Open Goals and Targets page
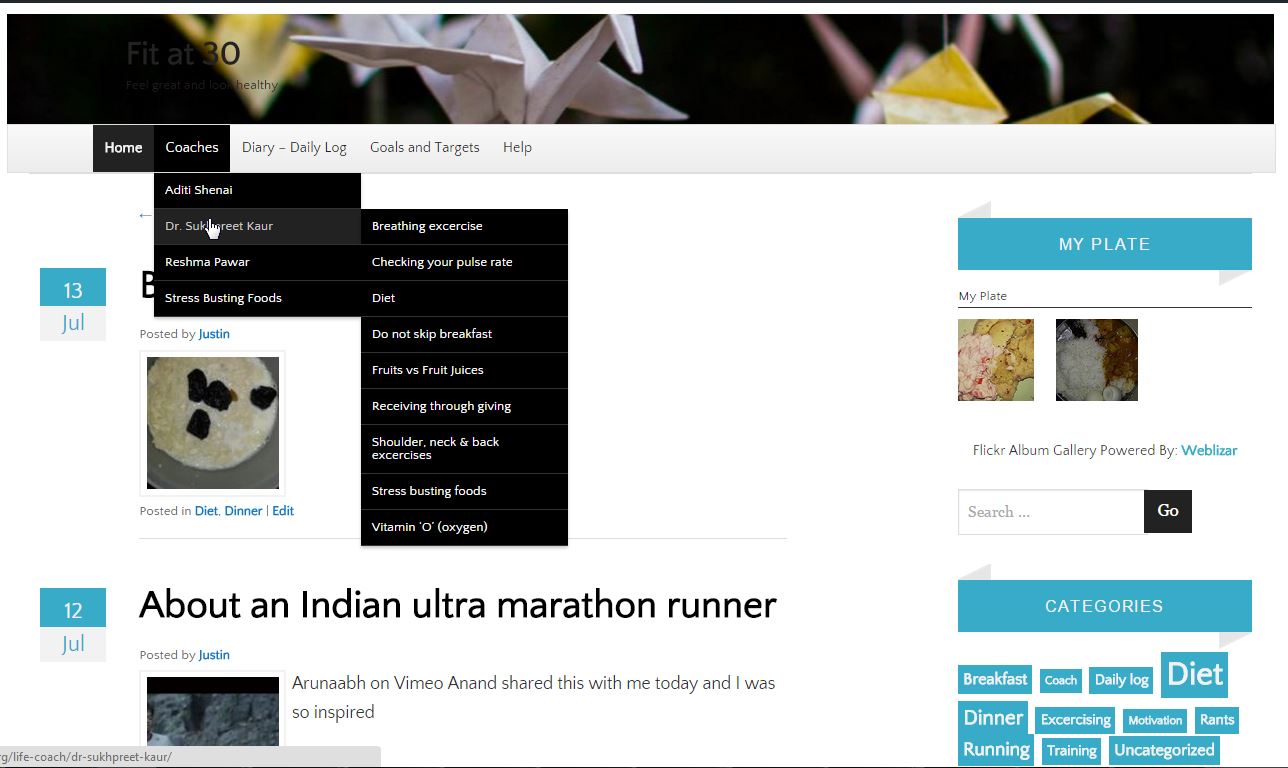 tap(425, 147)
